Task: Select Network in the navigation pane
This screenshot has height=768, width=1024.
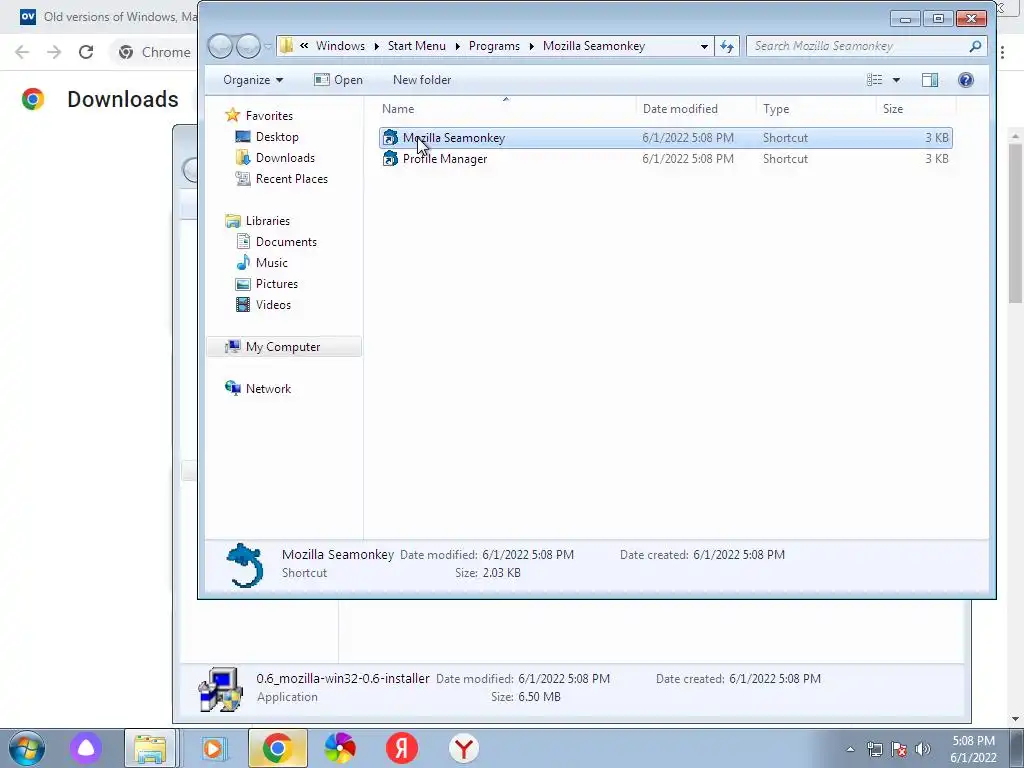Action: coord(268,389)
